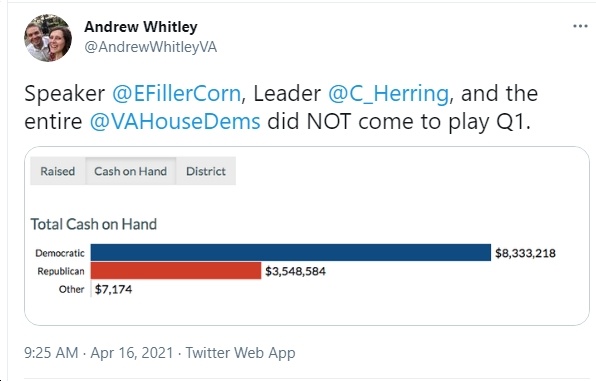The height and width of the screenshot is (381, 596).
Task: Open the 9:25 AM Apr 16, 2021 timestamp
Action: [98, 352]
